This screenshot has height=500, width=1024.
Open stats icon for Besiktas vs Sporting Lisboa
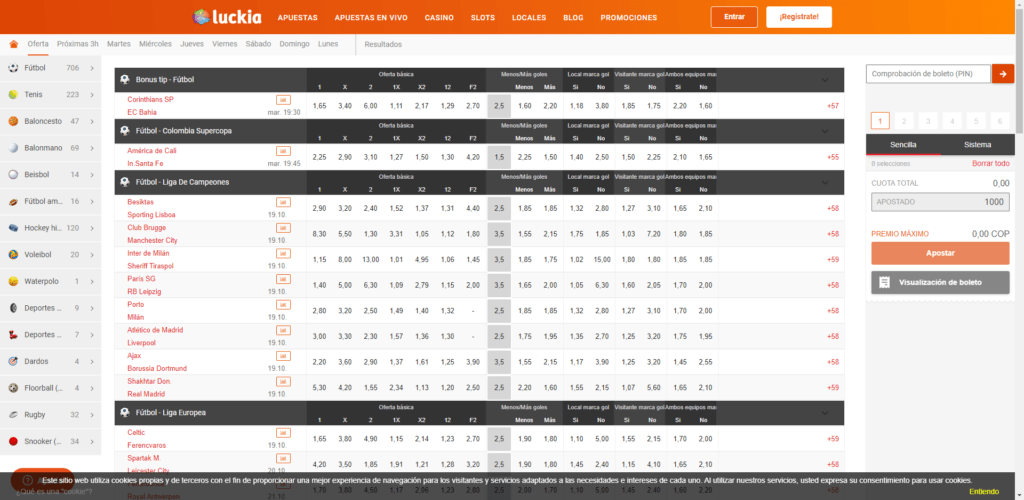click(283, 202)
